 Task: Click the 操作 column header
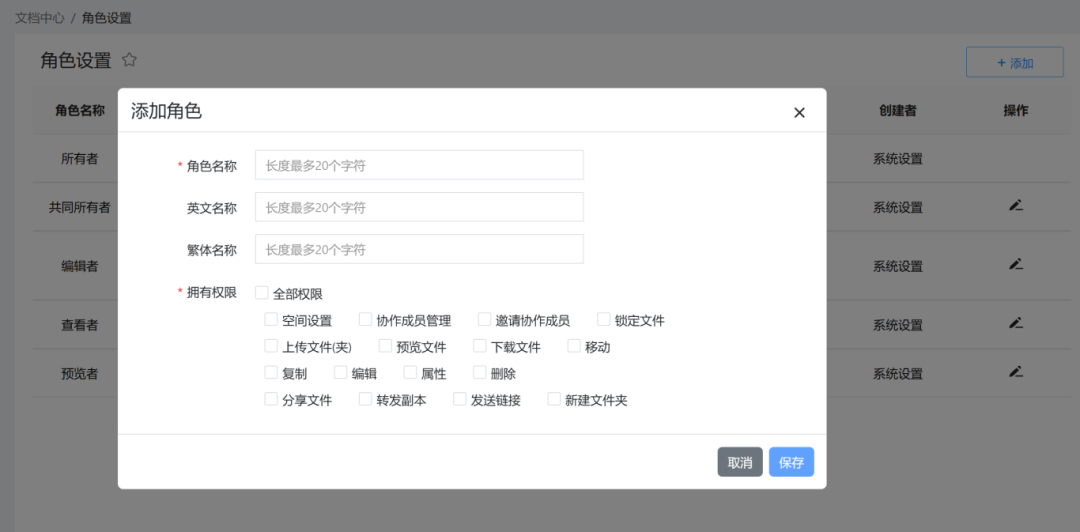1015,110
